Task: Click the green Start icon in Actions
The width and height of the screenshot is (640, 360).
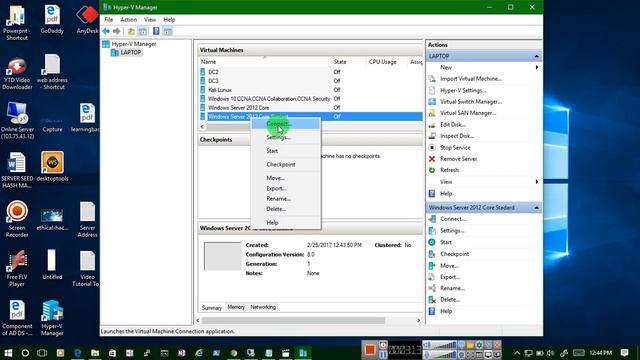Action: coord(432,242)
